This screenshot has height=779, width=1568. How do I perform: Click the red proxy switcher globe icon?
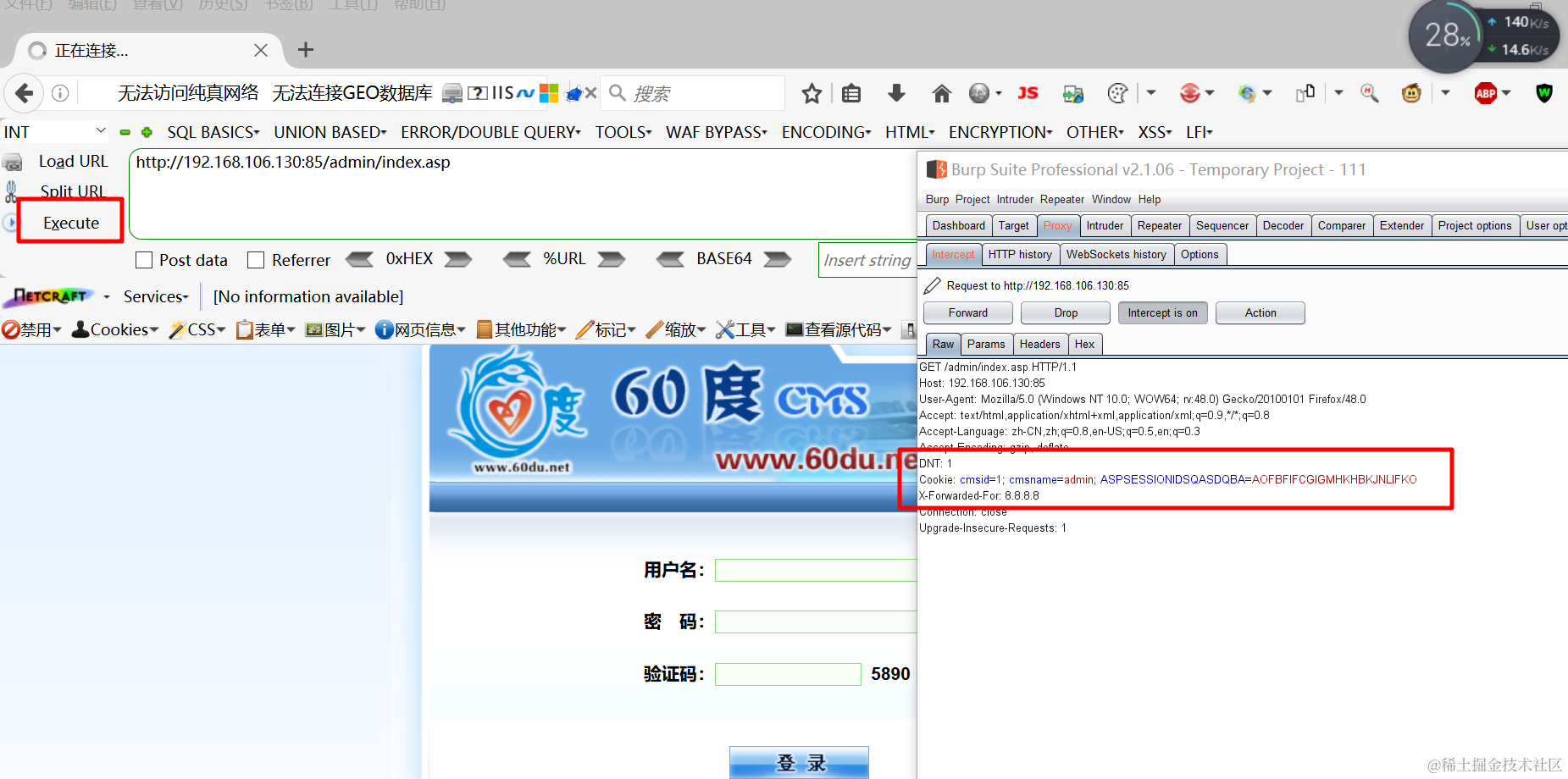point(1190,93)
